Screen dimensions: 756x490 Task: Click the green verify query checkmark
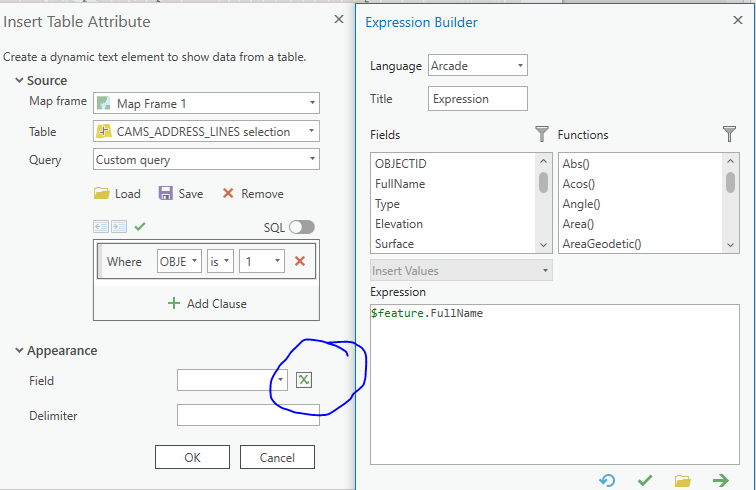(x=140, y=227)
